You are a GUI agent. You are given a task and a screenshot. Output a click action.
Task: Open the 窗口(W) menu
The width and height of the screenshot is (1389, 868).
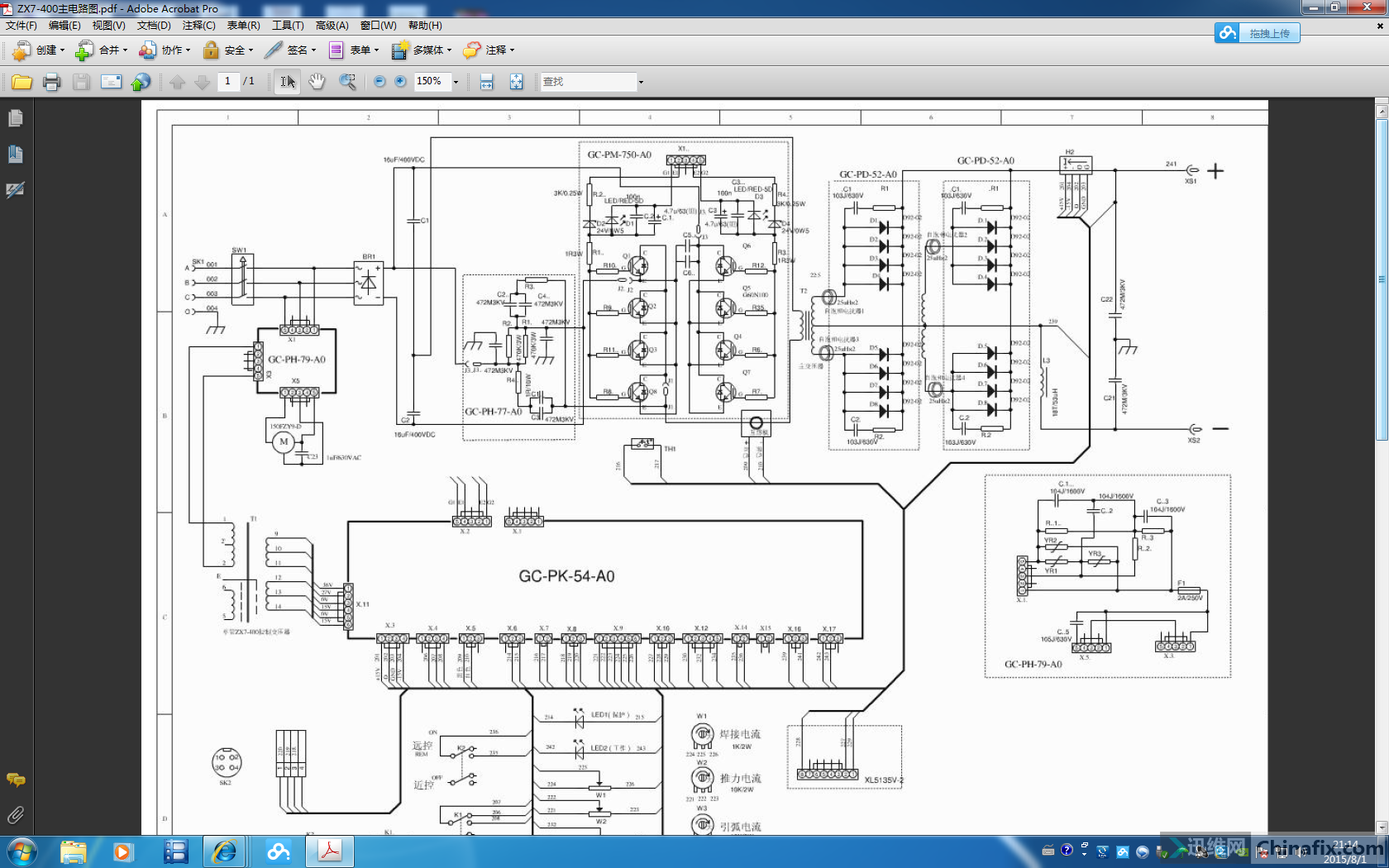[378, 26]
